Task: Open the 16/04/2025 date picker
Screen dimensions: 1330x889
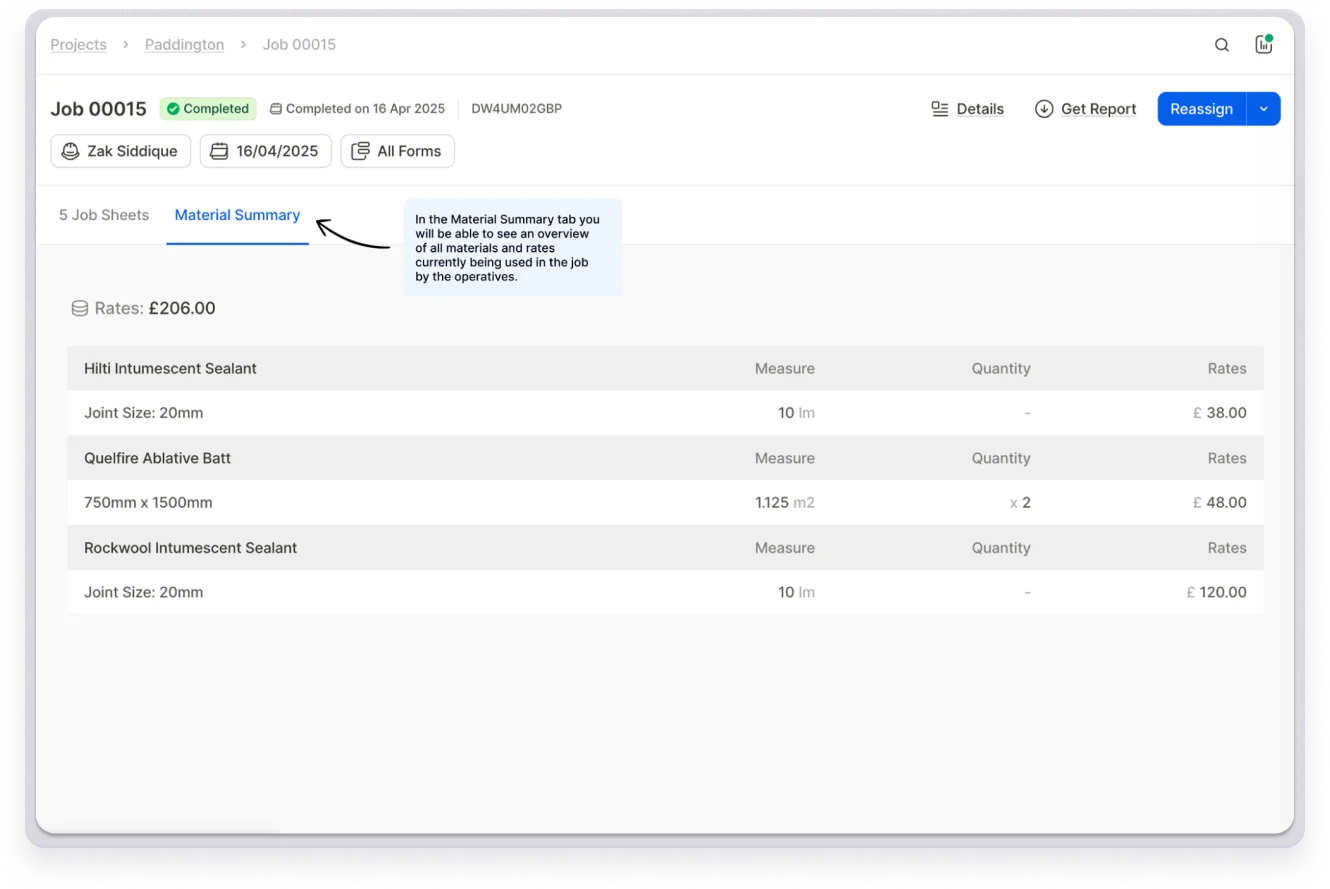Action: click(265, 151)
